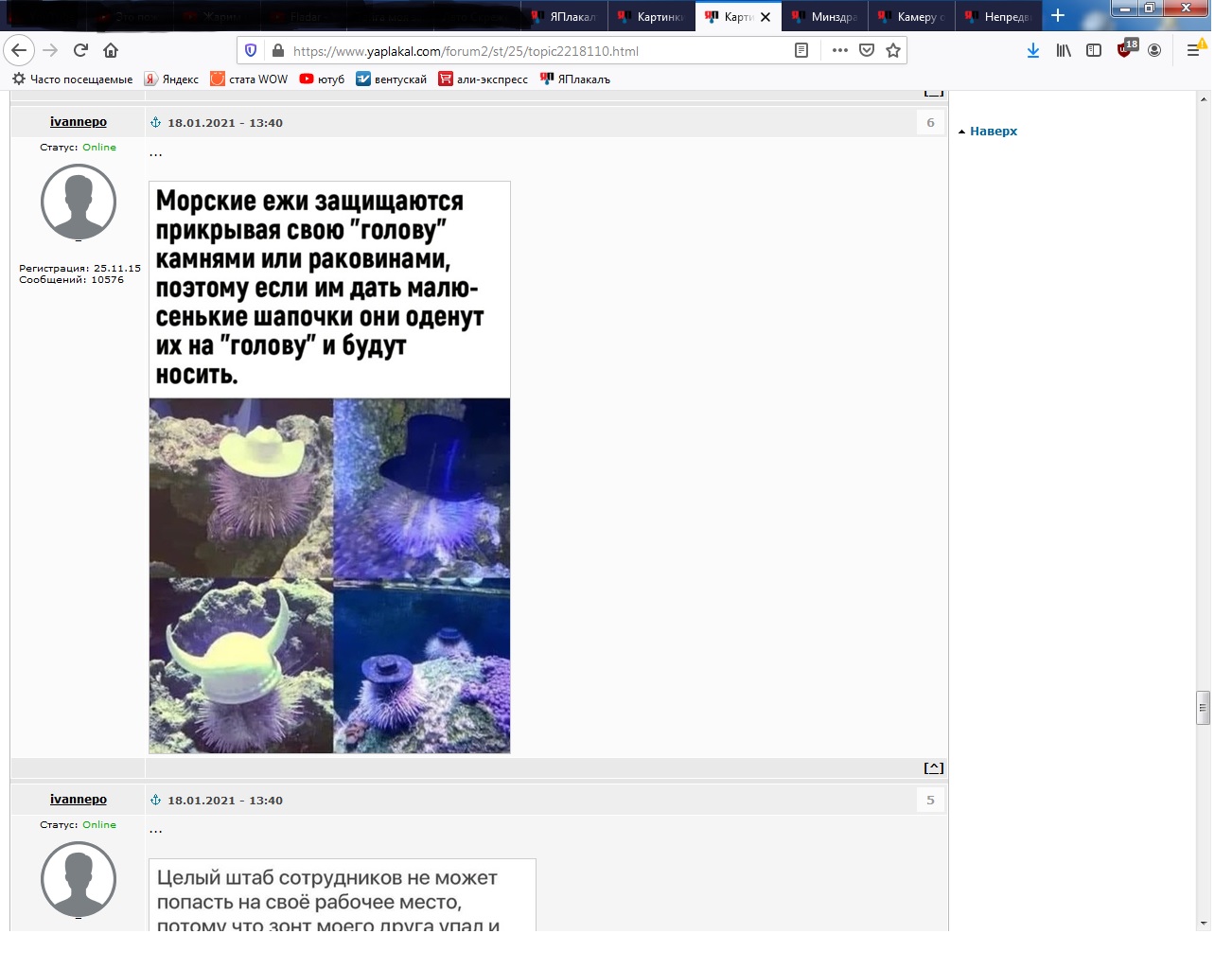
Task: Click post 6 date 18.01.2021 - 13:40
Action: click(x=225, y=123)
